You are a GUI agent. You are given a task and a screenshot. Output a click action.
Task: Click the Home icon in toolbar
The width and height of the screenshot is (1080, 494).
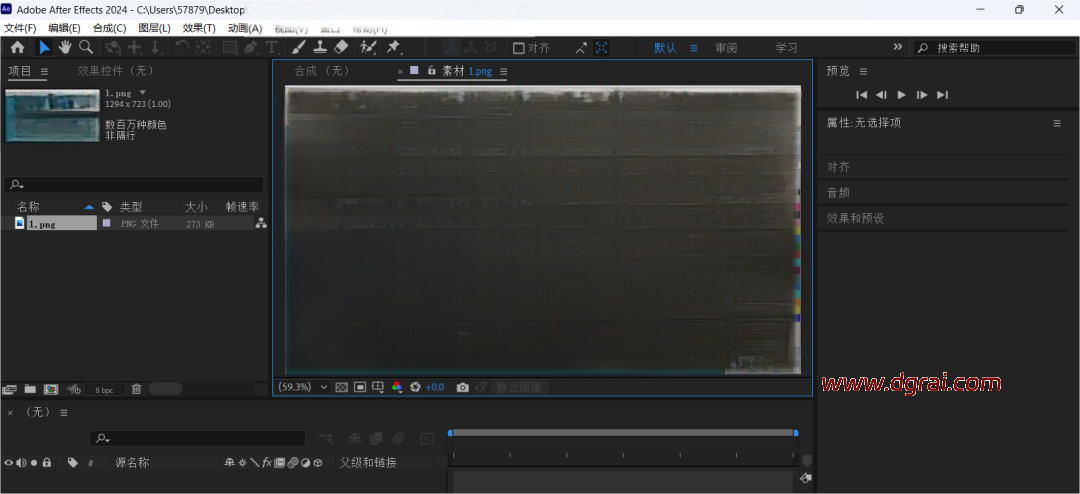point(17,47)
